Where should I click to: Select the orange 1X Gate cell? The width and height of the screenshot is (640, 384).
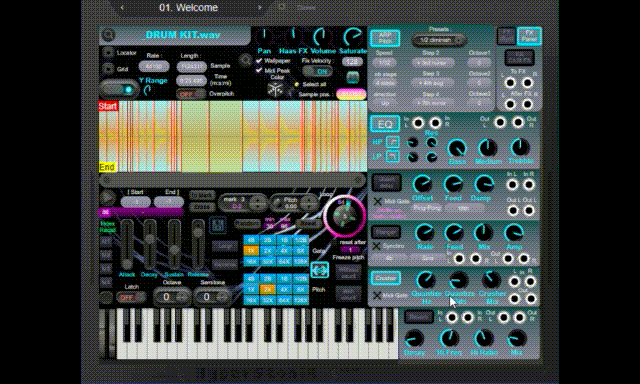click(251, 251)
